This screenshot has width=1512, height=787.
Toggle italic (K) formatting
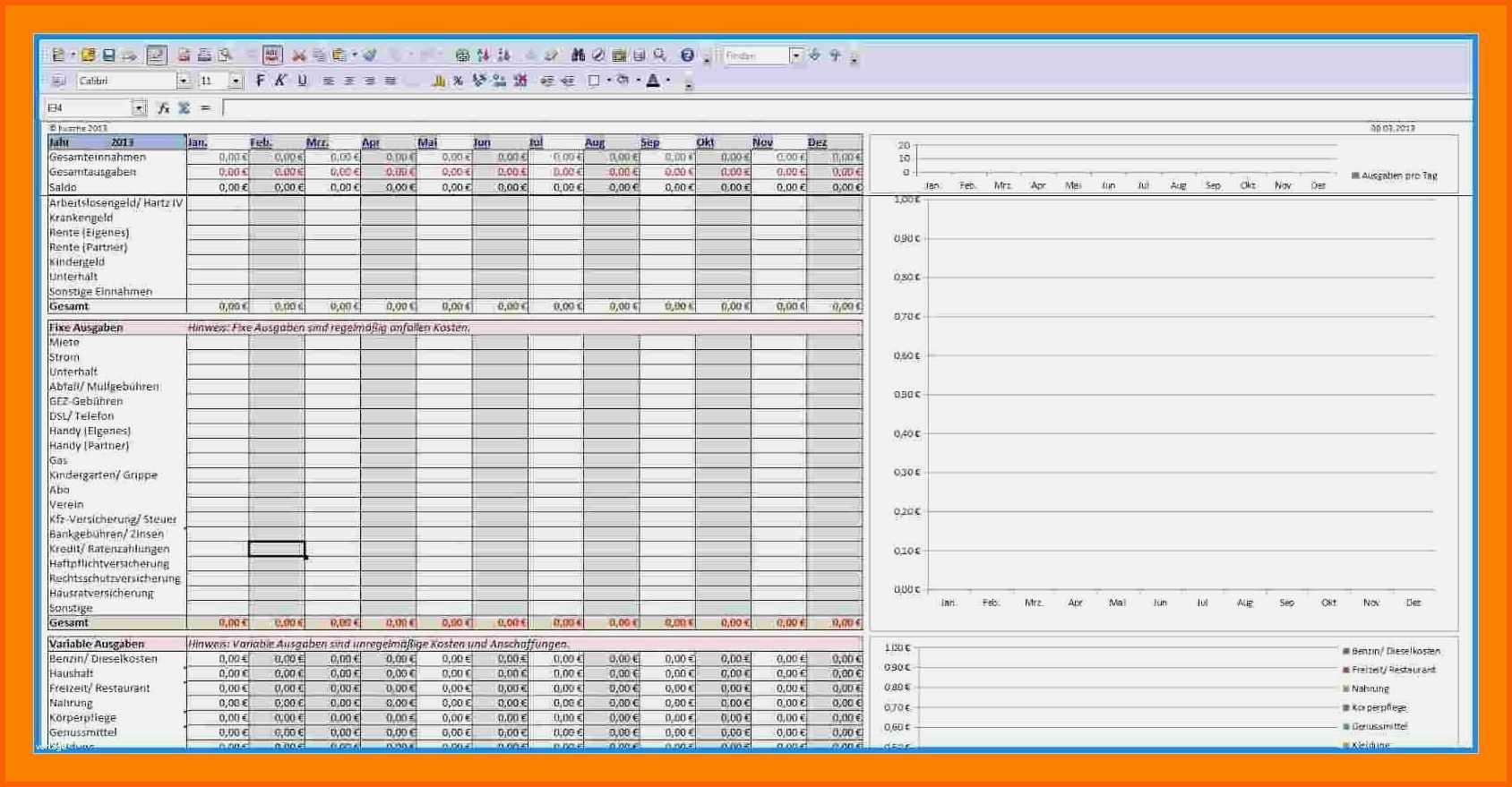point(280,81)
